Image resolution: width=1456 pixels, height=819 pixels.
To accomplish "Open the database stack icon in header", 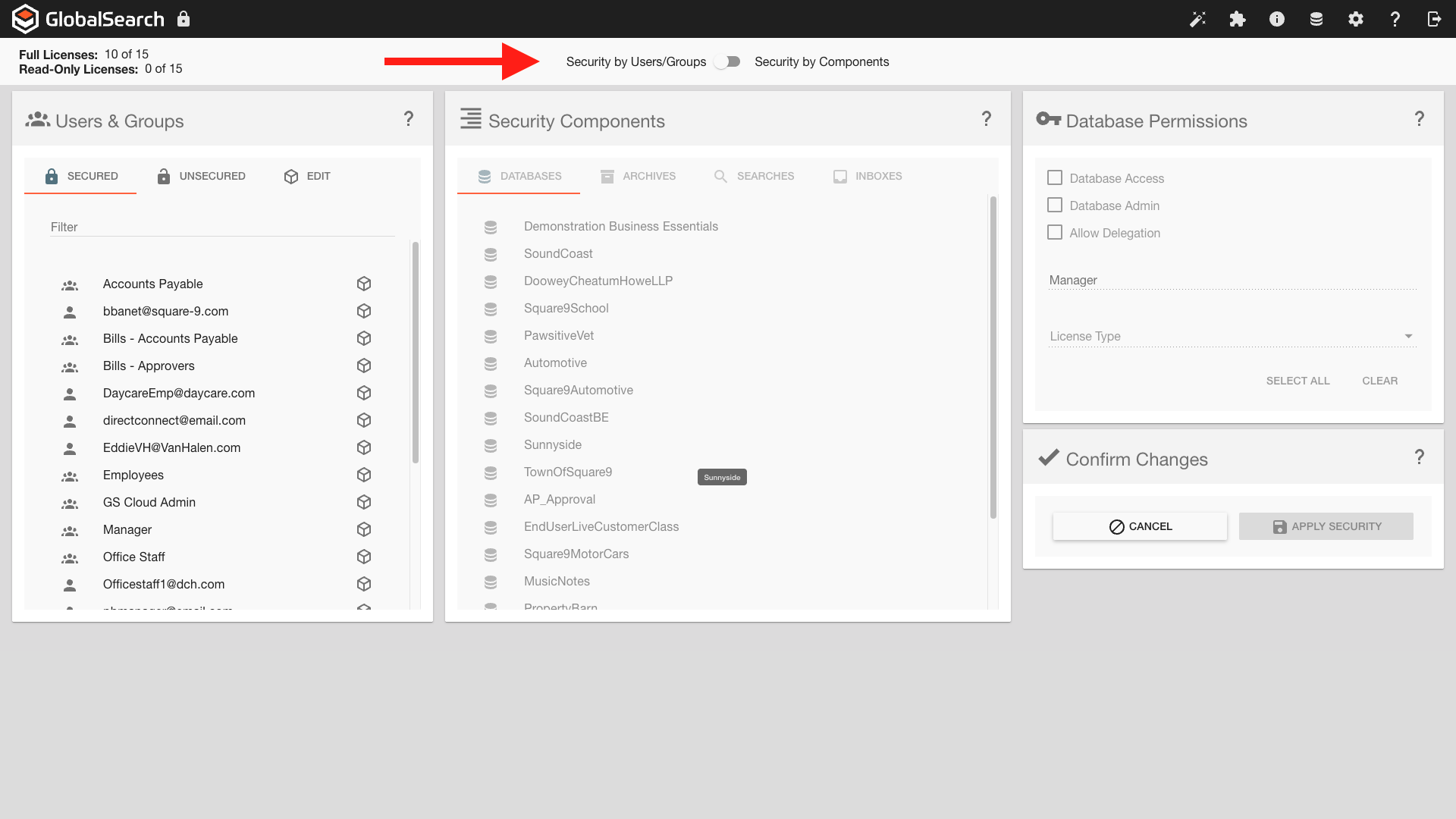I will click(x=1316, y=19).
